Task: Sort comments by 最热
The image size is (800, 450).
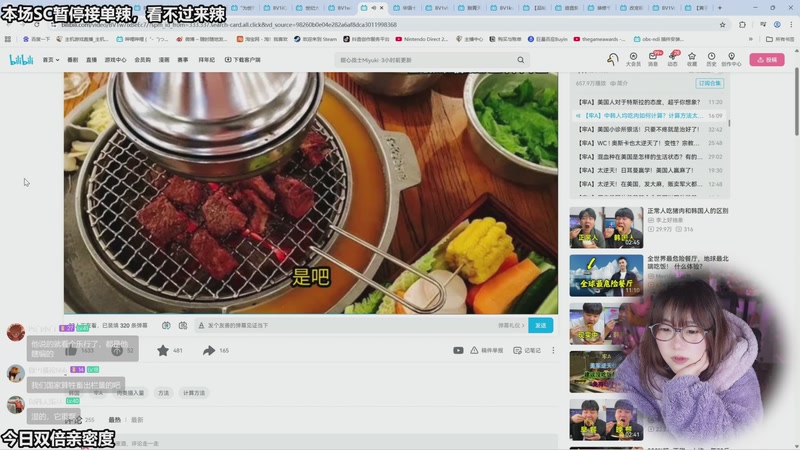Action: tap(115, 420)
